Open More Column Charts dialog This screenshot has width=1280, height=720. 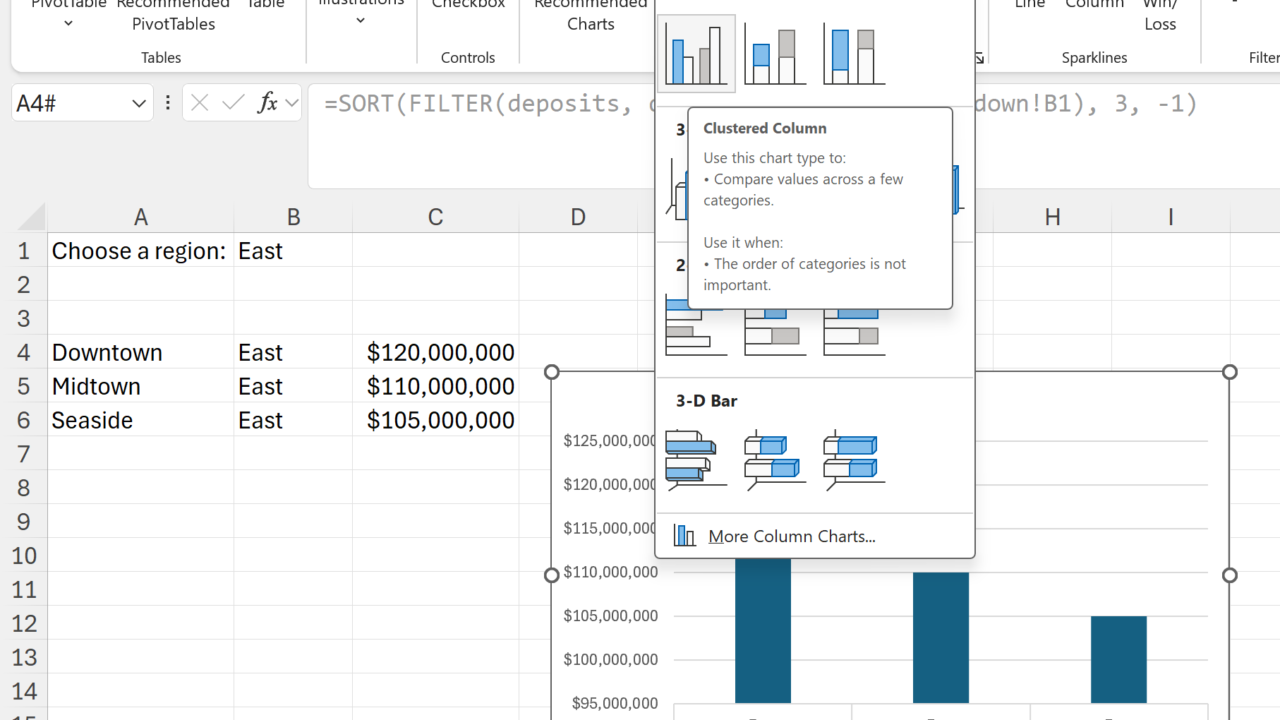pos(790,536)
